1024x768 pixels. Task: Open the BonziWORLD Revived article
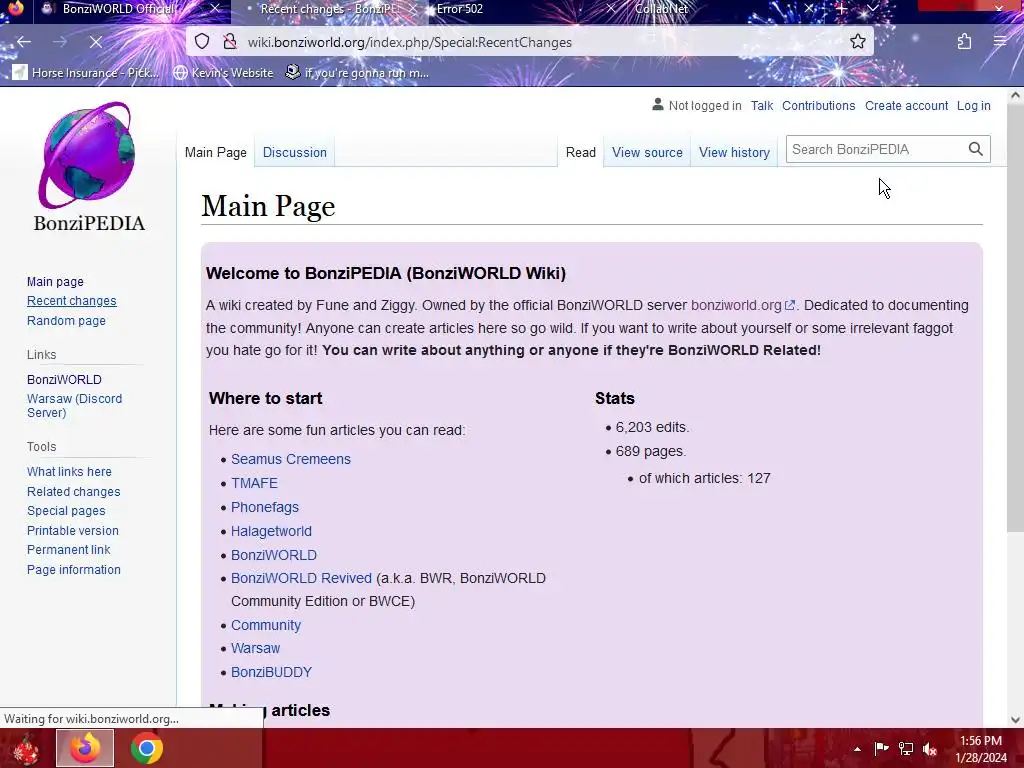[301, 579]
